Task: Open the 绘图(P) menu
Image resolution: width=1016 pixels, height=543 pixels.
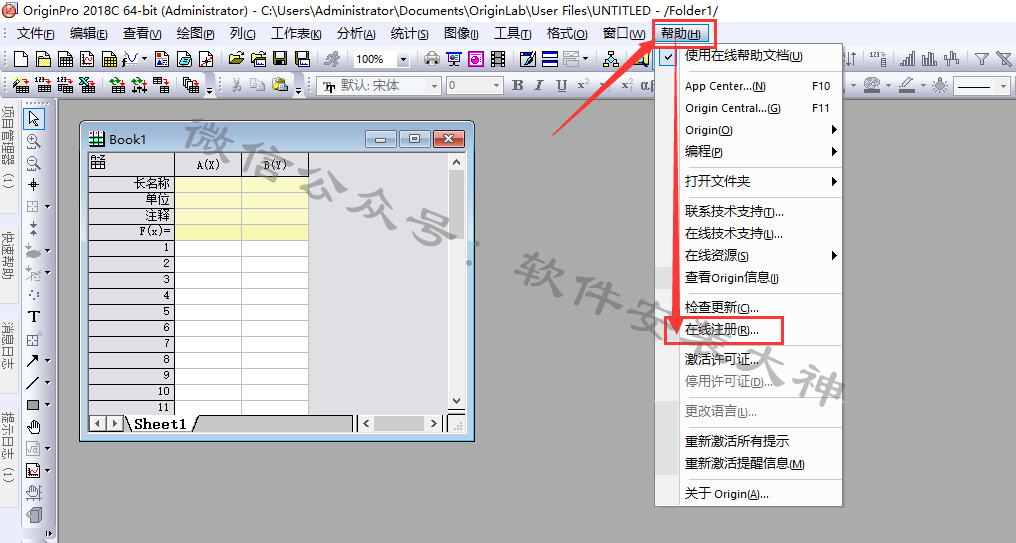Action: [195, 34]
